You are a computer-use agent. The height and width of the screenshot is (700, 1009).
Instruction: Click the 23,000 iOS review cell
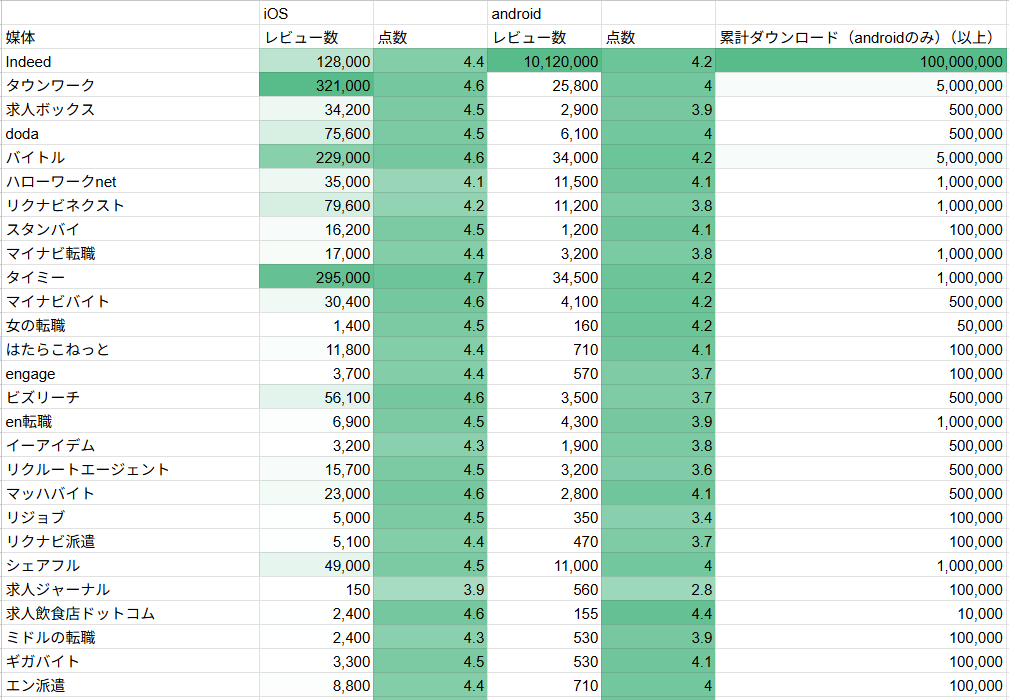316,493
